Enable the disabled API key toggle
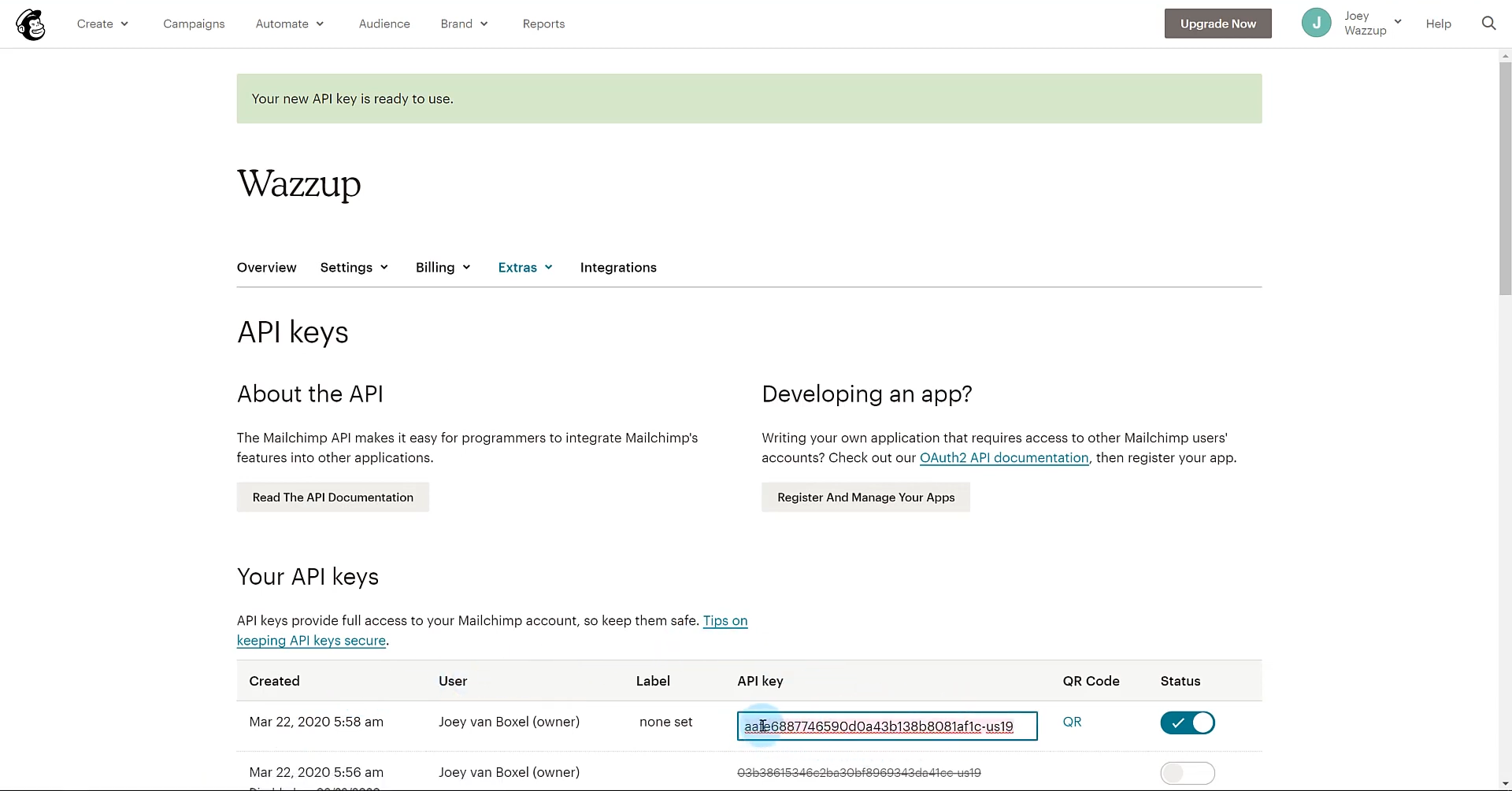 (x=1188, y=773)
